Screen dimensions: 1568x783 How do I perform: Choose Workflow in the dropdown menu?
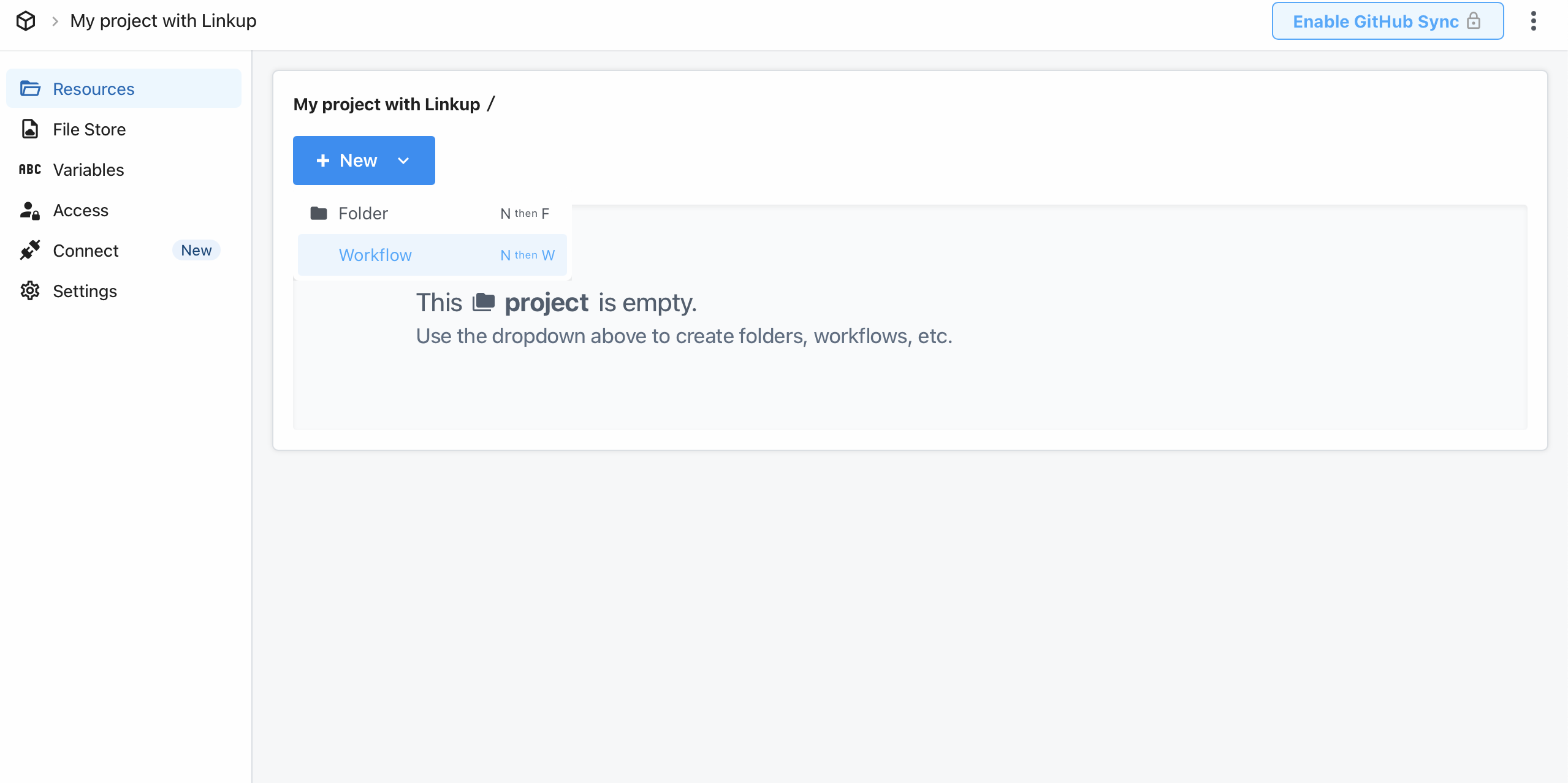pos(375,255)
